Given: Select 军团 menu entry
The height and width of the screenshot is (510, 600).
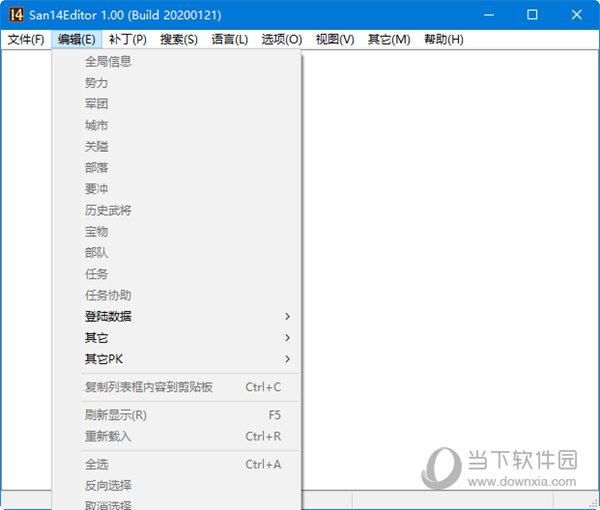Looking at the screenshot, I should (176, 104).
